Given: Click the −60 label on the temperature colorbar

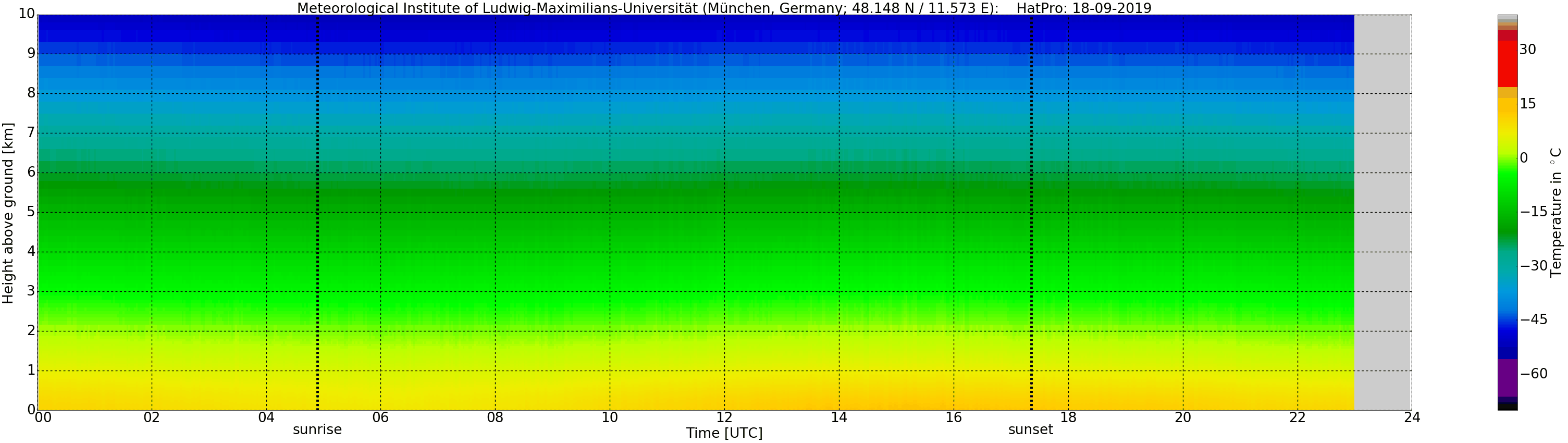Looking at the screenshot, I should click(x=1533, y=374).
